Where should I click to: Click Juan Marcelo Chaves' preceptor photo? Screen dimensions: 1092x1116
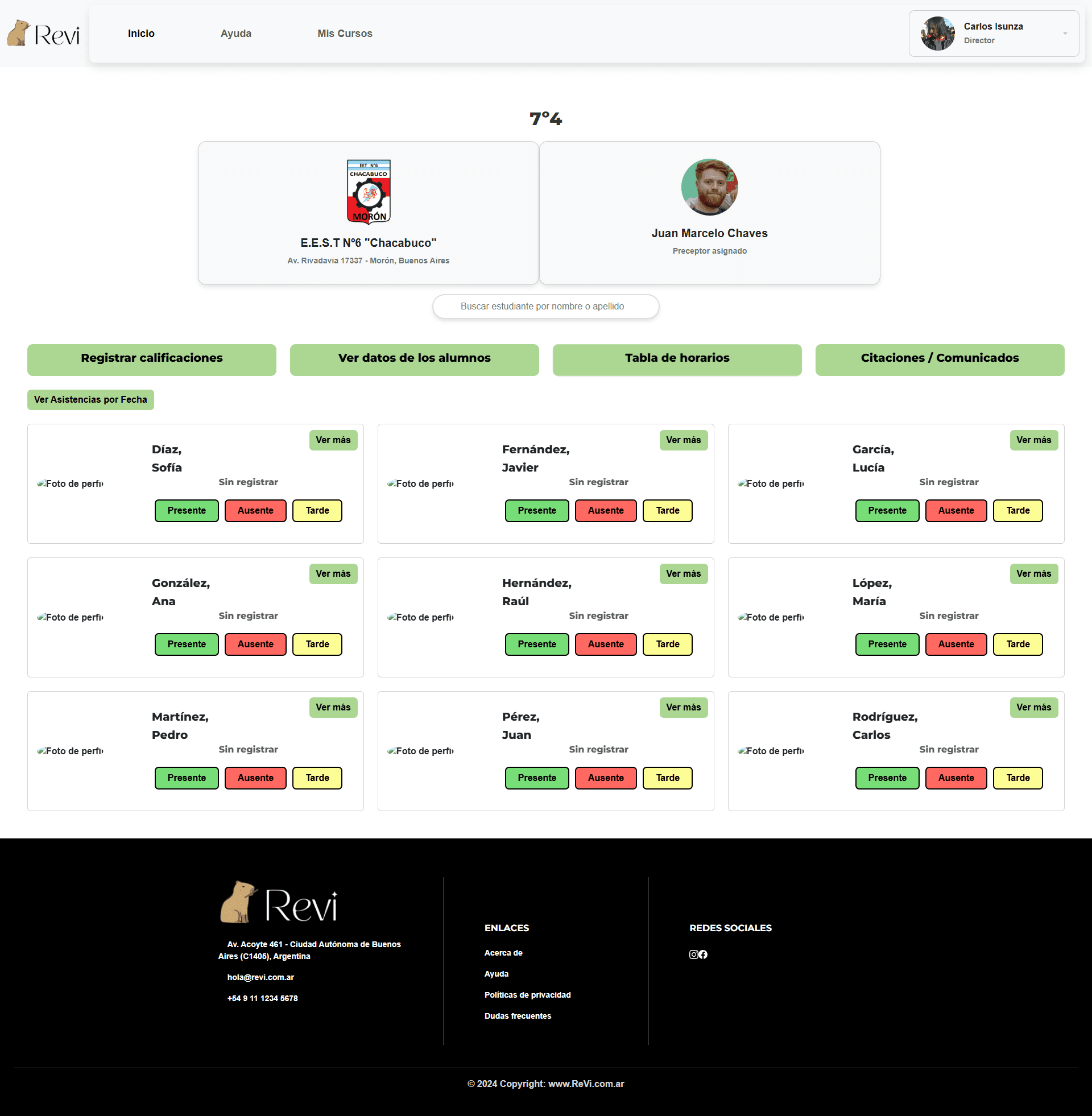click(709, 187)
